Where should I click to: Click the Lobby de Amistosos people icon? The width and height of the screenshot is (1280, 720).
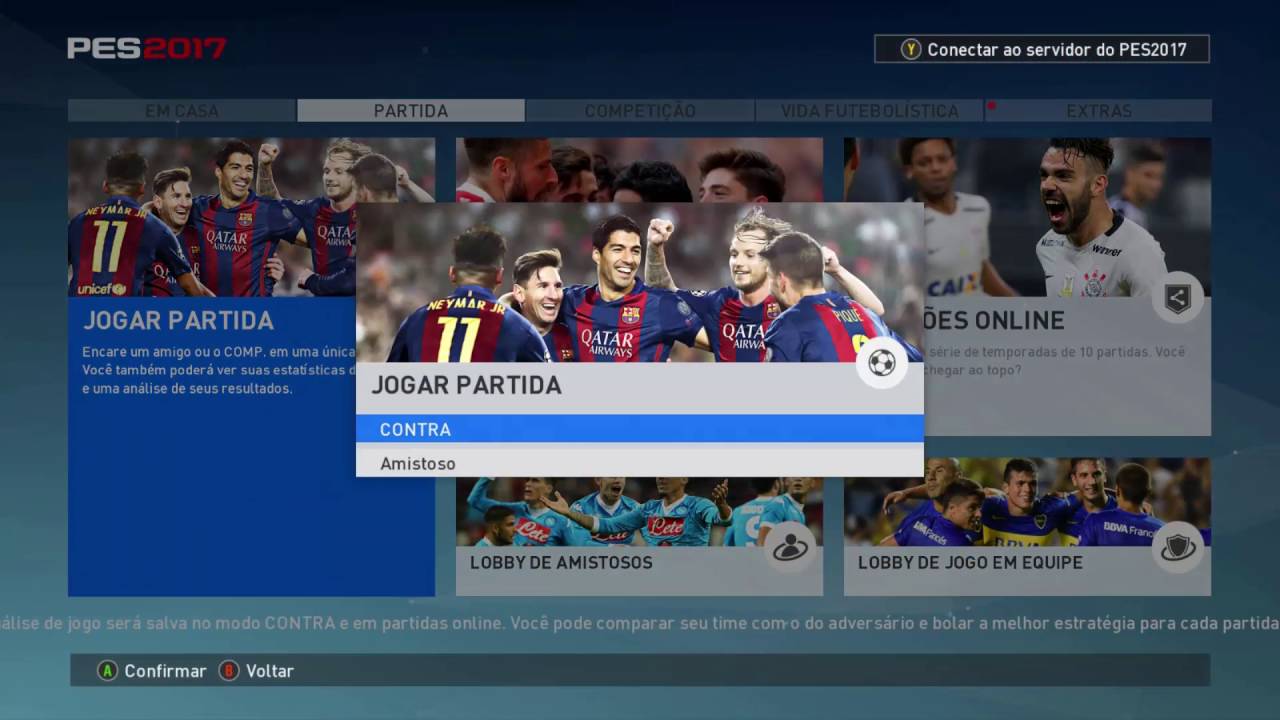tap(790, 547)
